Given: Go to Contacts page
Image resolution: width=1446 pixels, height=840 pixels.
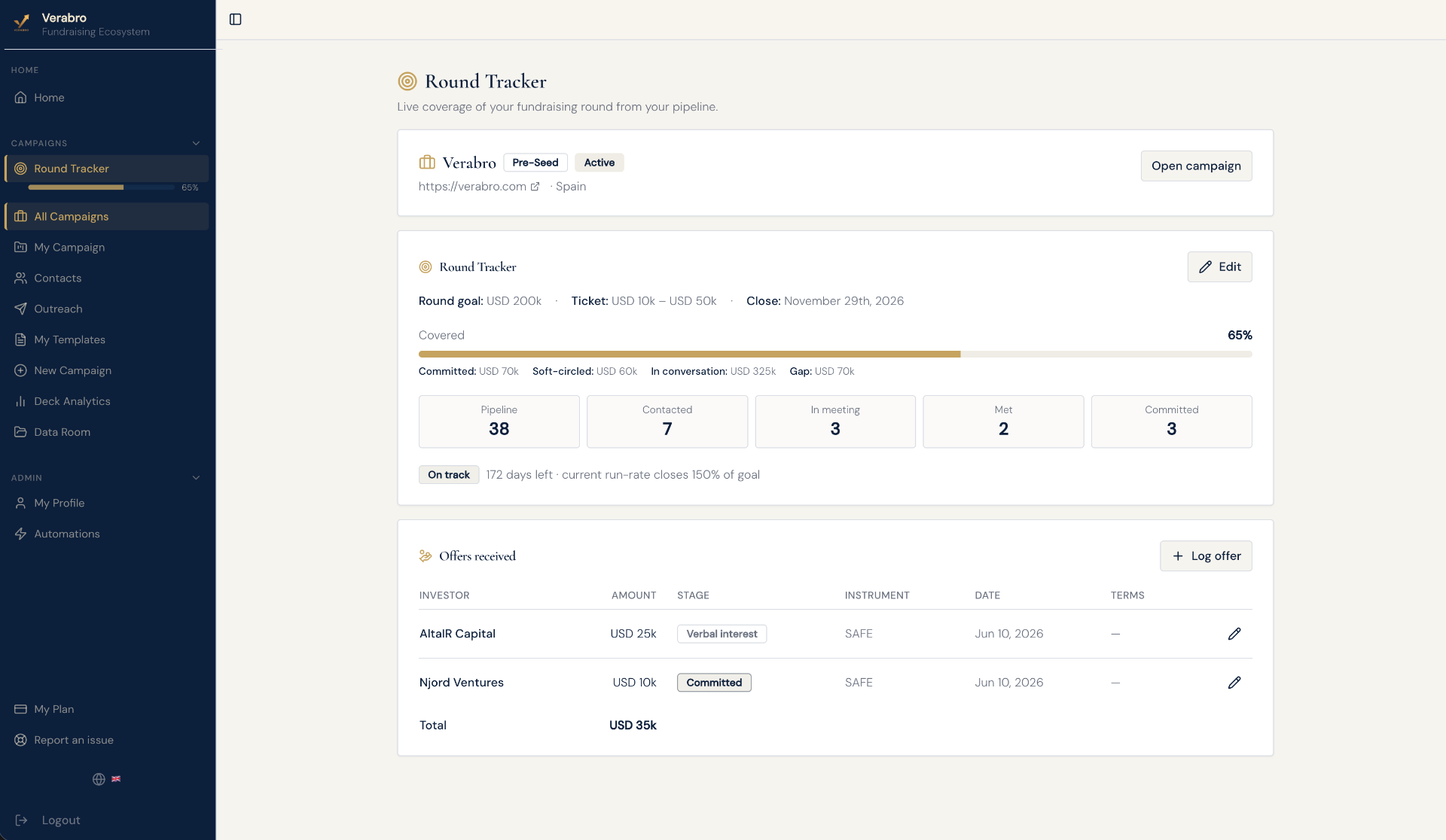Looking at the screenshot, I should coord(107,278).
